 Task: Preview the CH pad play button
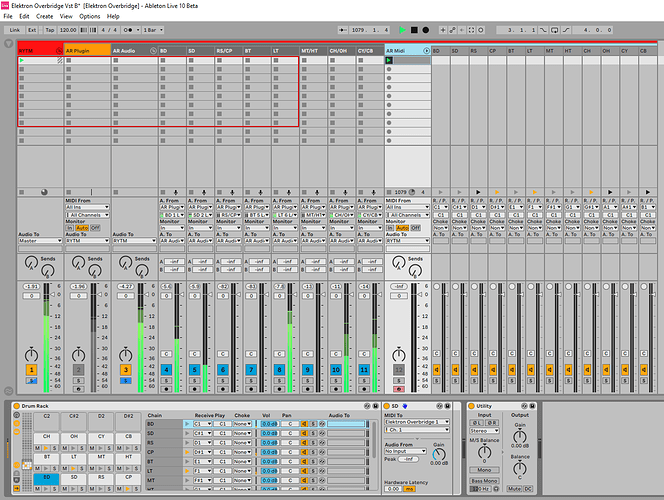46,448
